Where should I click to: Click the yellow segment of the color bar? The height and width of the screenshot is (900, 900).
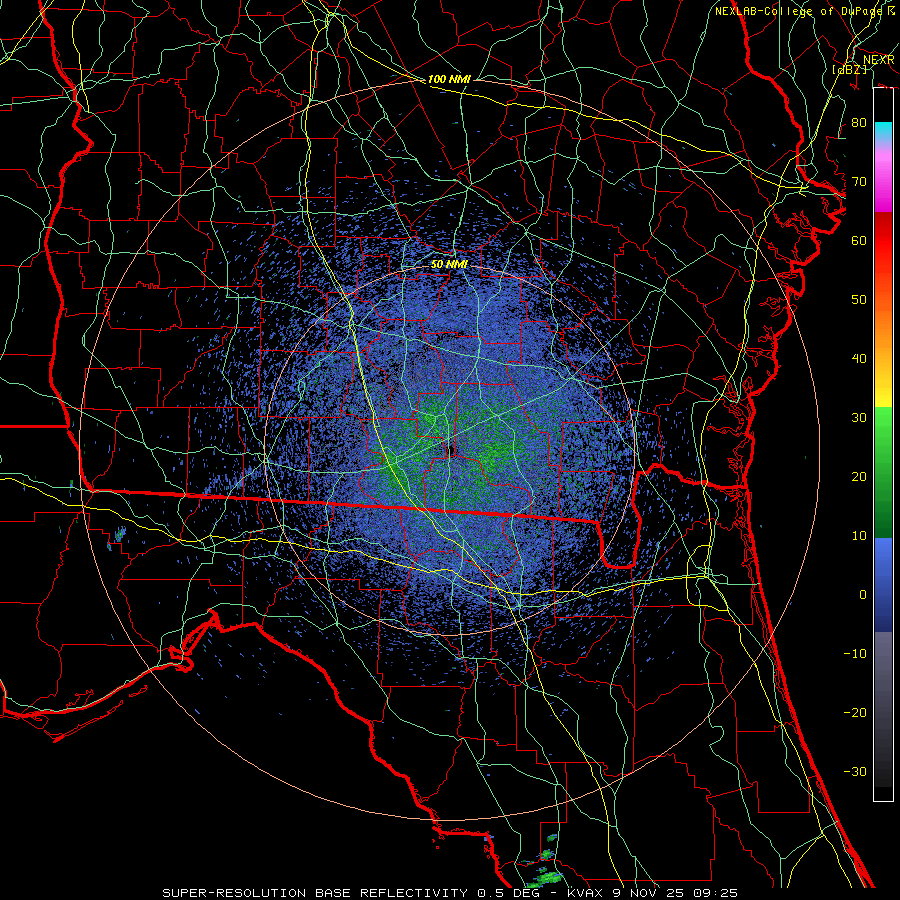click(883, 390)
